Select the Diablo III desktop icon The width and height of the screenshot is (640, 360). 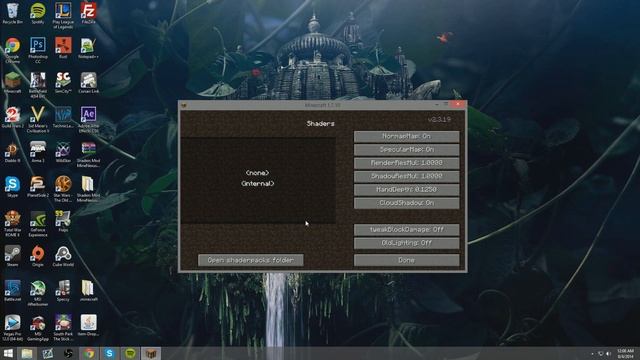[x=12, y=152]
